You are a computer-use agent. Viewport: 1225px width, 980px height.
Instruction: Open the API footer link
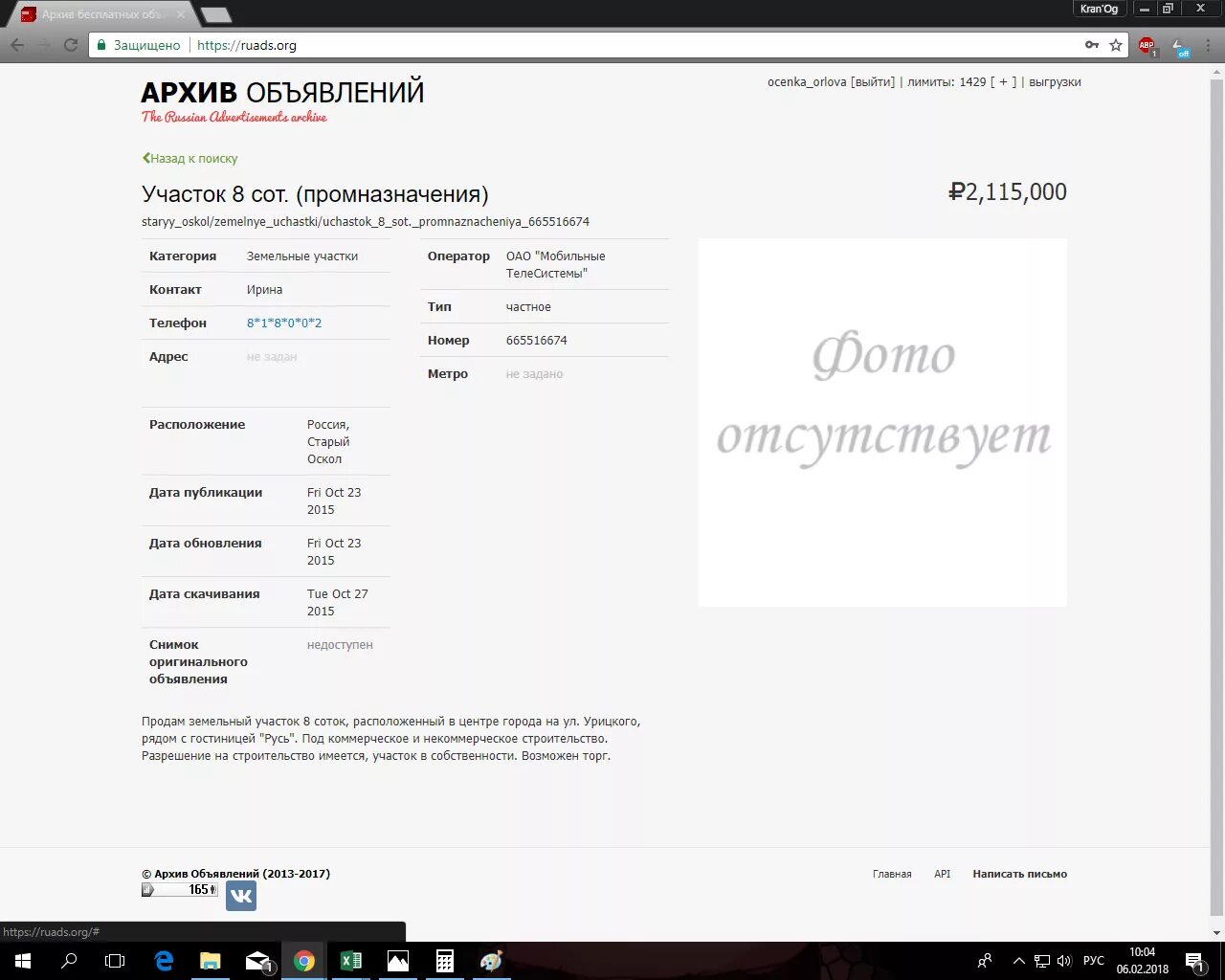[x=943, y=874]
